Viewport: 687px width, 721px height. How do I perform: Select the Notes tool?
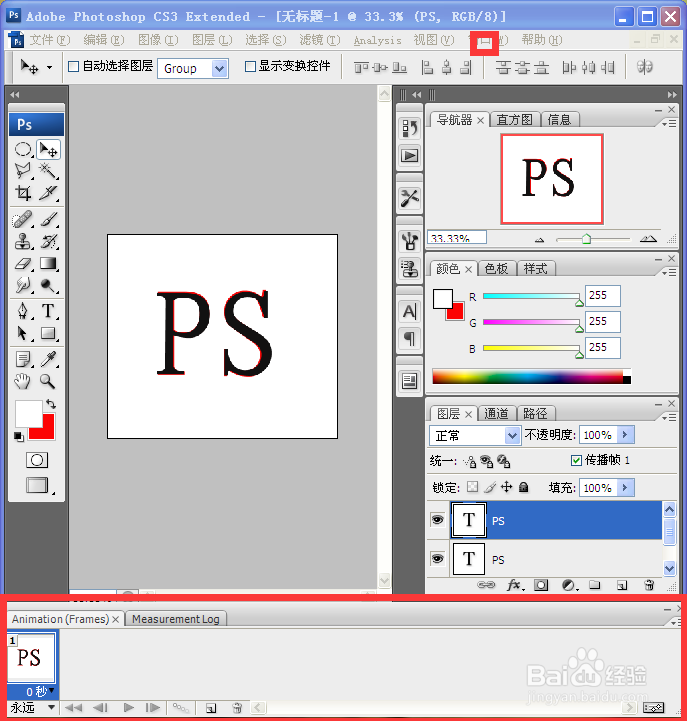pyautogui.click(x=23, y=359)
